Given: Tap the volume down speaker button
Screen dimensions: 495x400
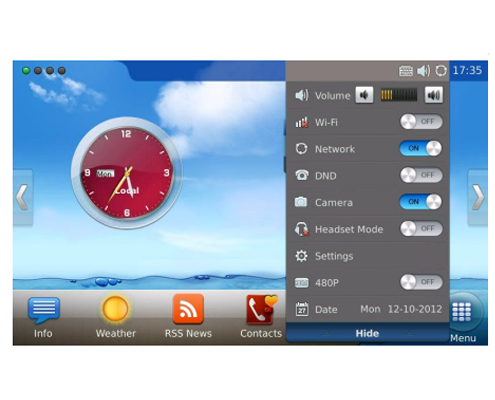Looking at the screenshot, I should pos(364,95).
